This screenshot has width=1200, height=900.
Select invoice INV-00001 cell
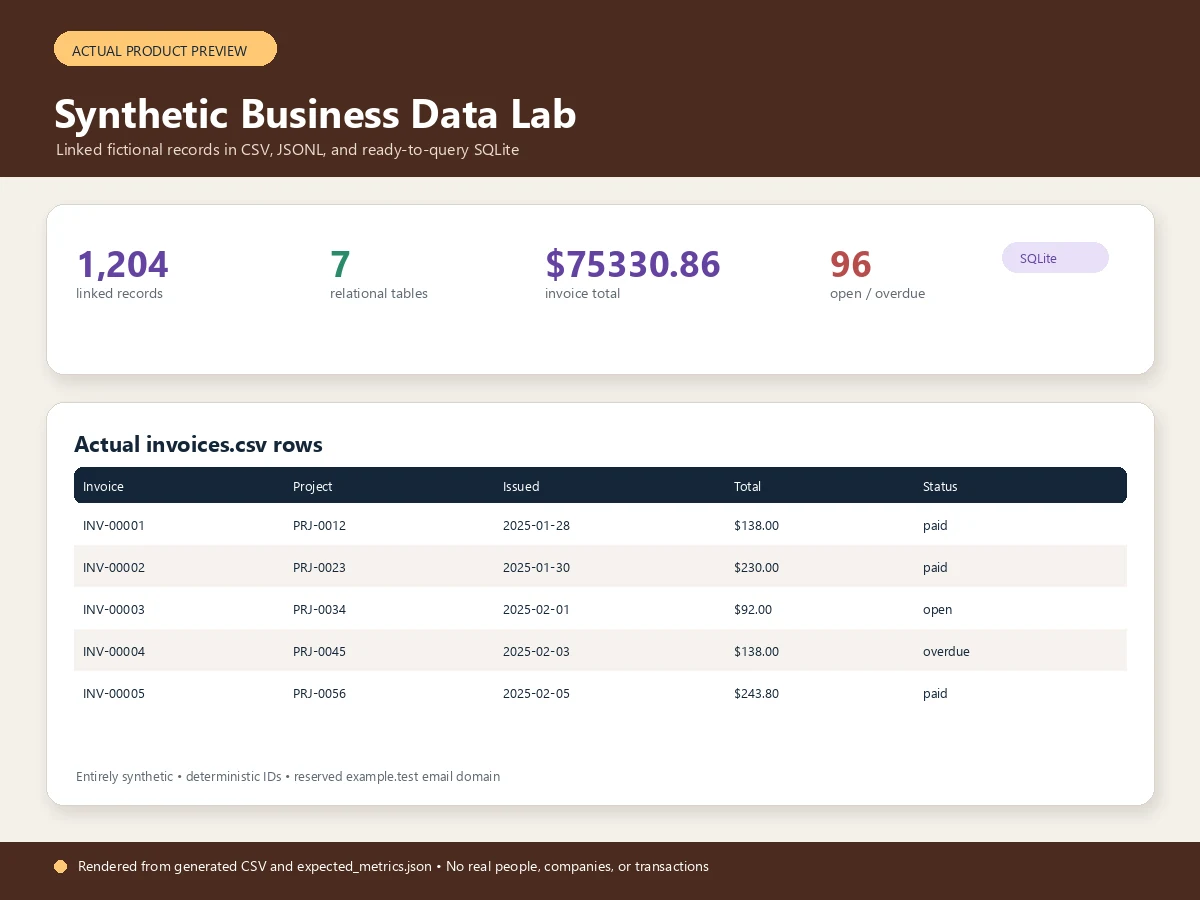tap(114, 525)
